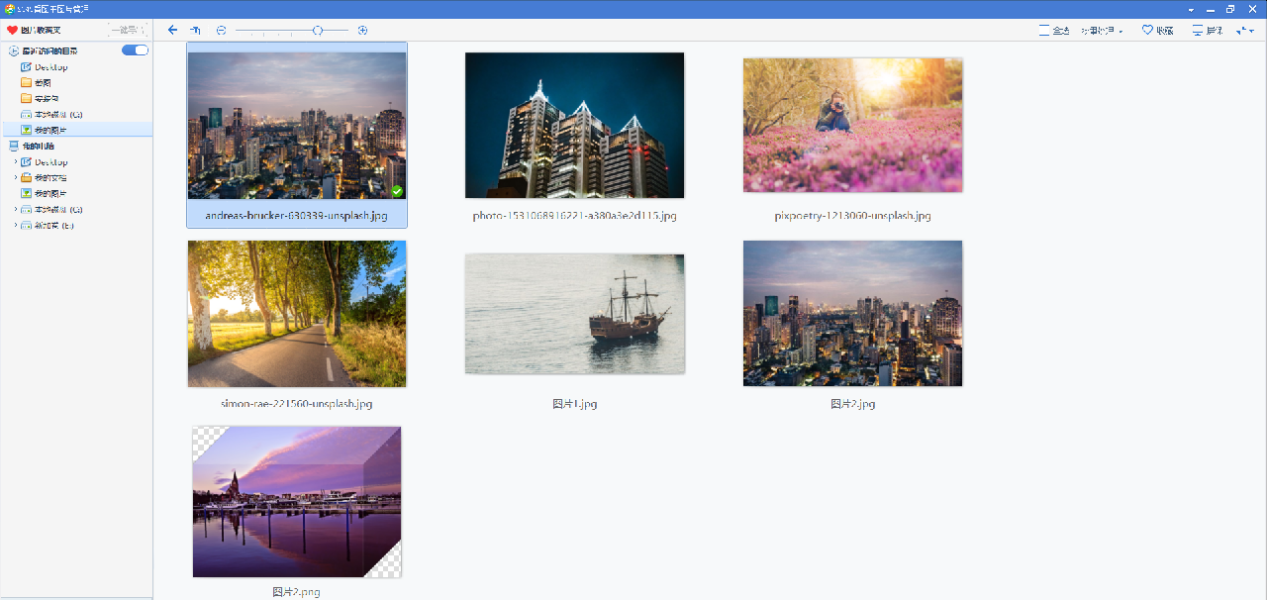Click the thumbnail size slider handle

pyautogui.click(x=318, y=31)
